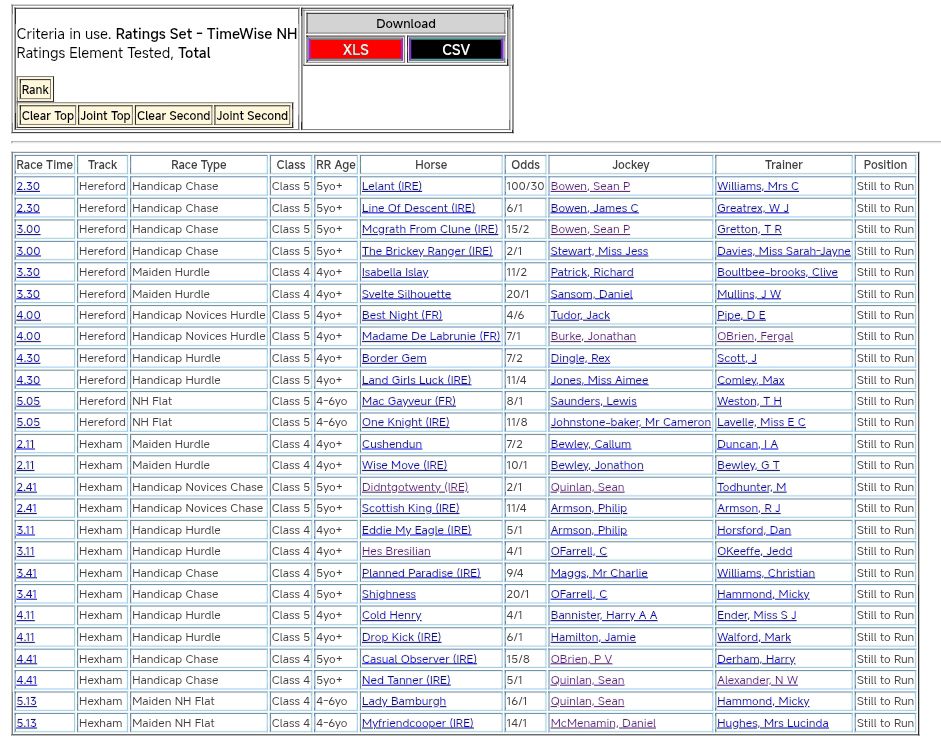Click the Clear Second button
The width and height of the screenshot is (941, 749).
tap(173, 116)
